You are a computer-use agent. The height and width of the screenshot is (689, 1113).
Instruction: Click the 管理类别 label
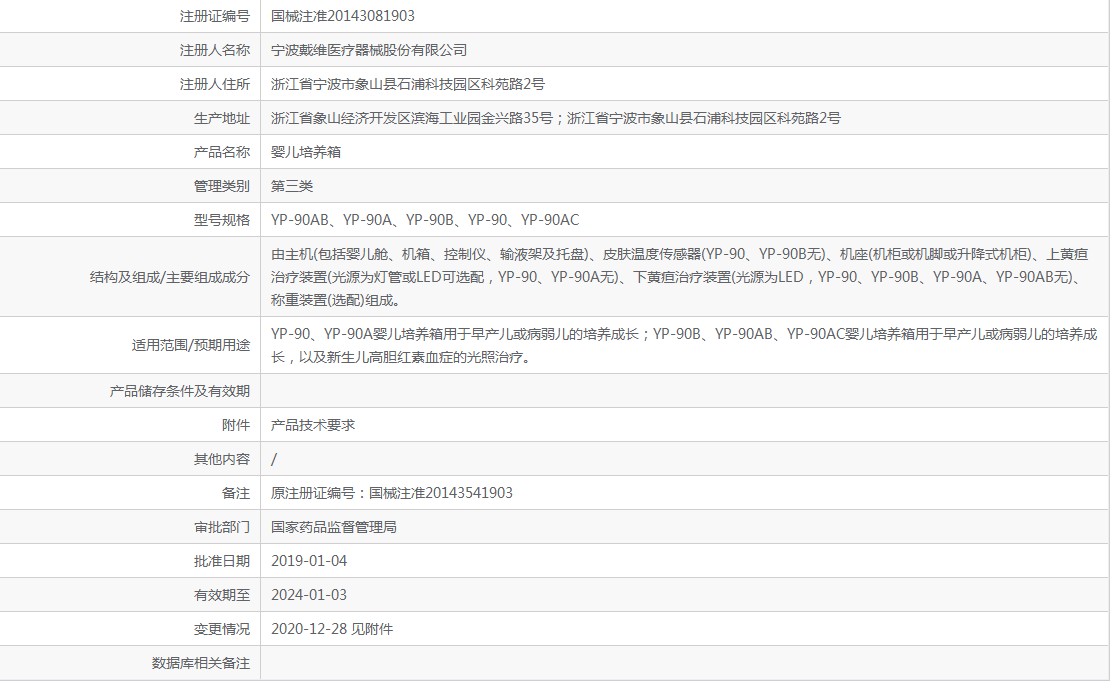click(x=221, y=186)
